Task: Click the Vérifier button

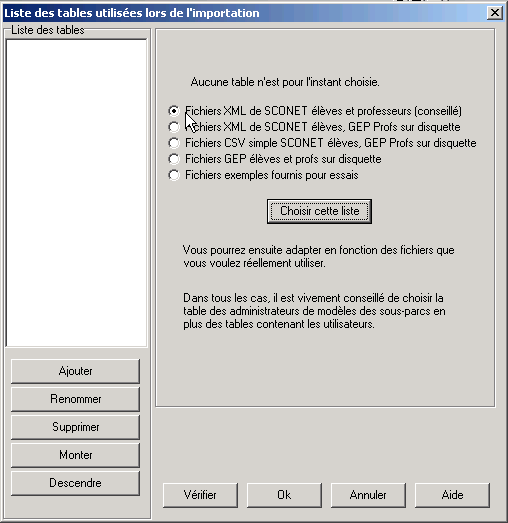Action: click(x=200, y=495)
